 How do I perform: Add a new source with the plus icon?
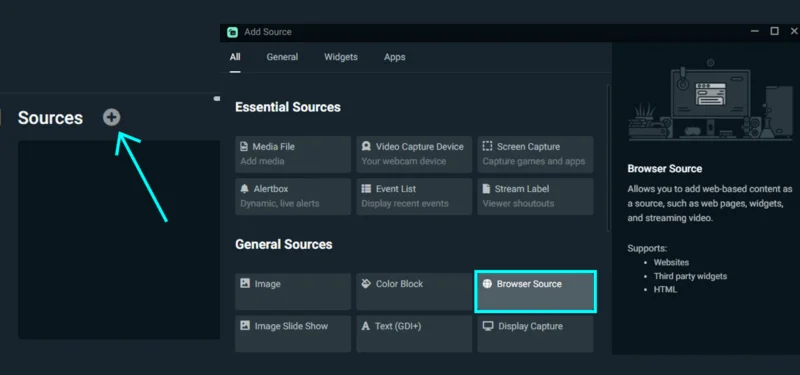tap(111, 117)
